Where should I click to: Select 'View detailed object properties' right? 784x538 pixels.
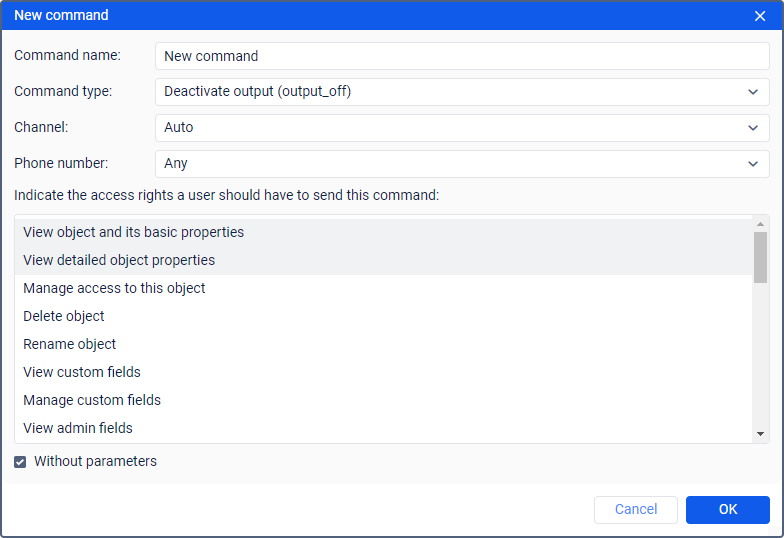[119, 260]
